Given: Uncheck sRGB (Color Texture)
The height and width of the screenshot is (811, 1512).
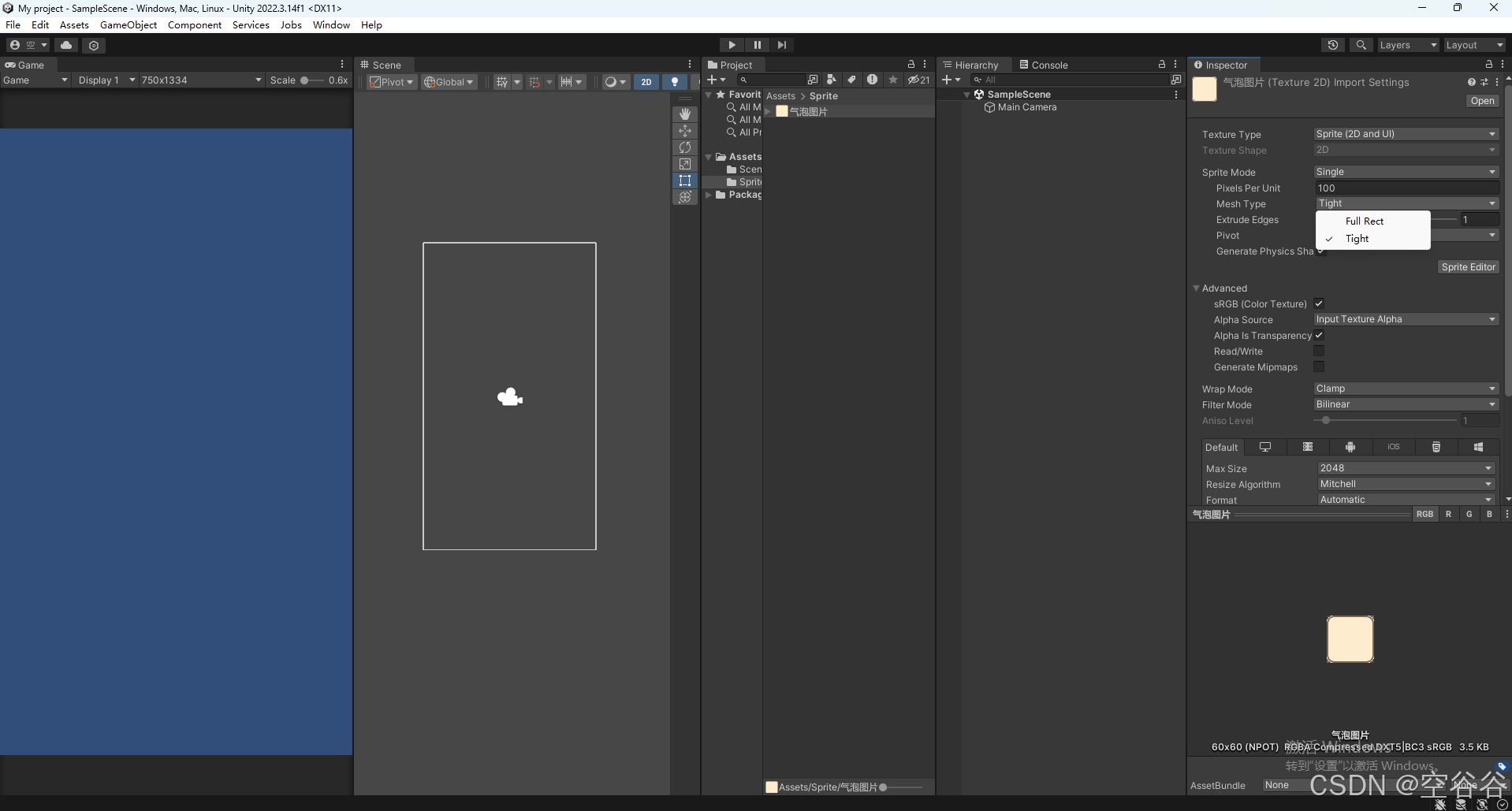Looking at the screenshot, I should coord(1319,303).
